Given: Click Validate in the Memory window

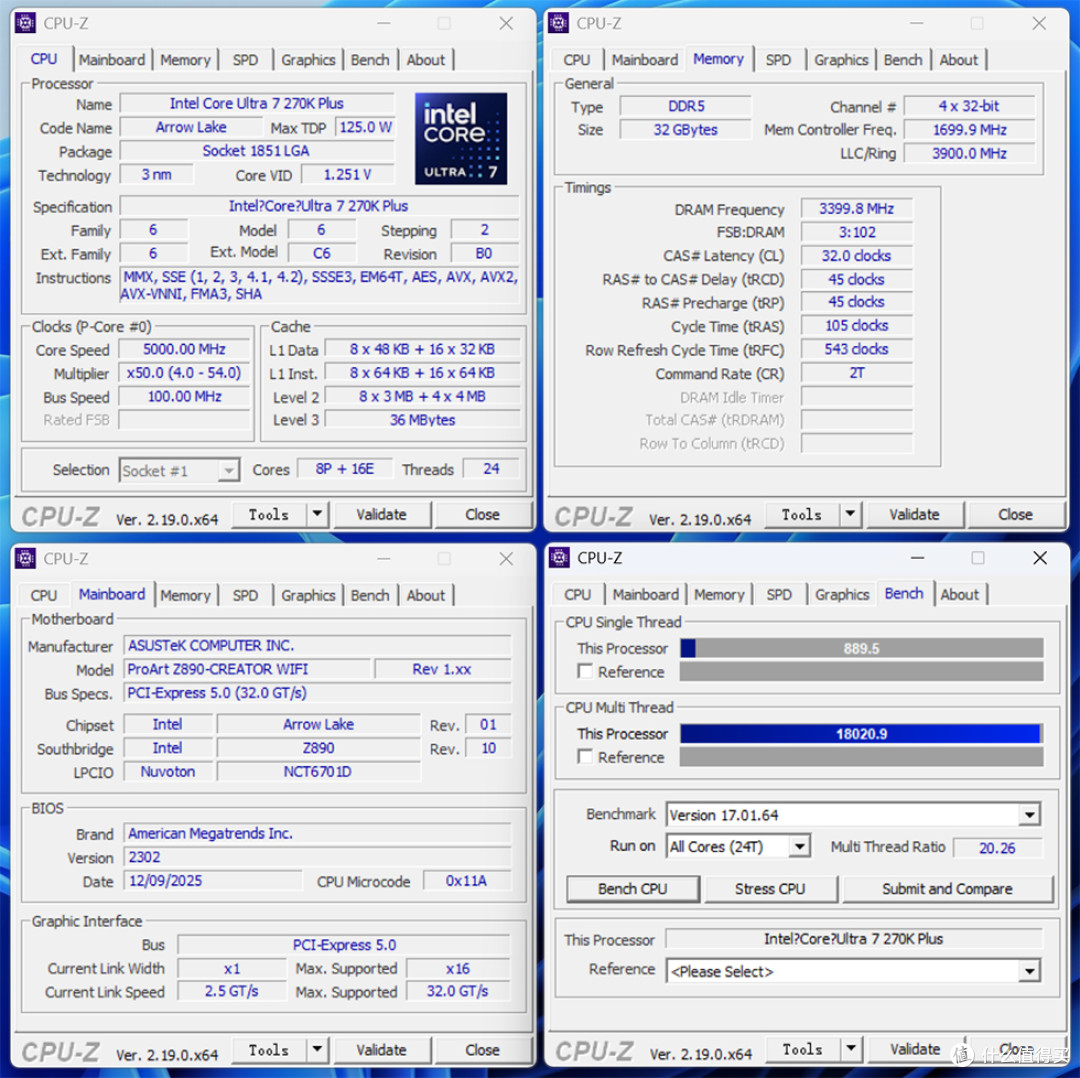Looking at the screenshot, I should tap(914, 515).
